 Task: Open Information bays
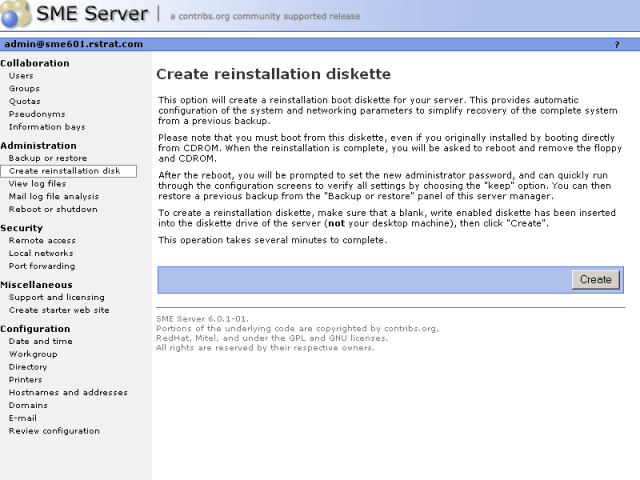(x=47, y=127)
